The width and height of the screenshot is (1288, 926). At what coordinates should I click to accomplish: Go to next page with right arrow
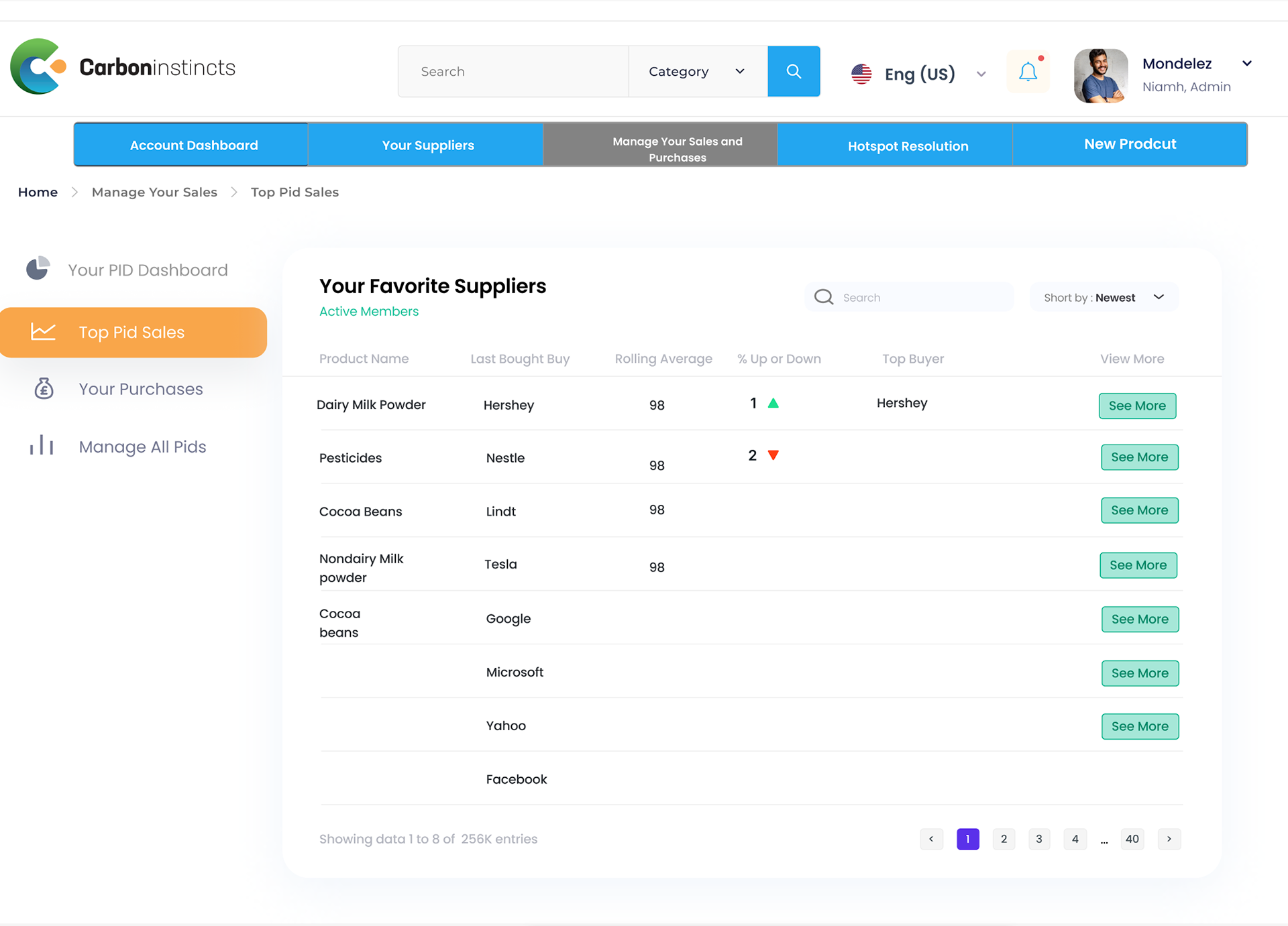1169,839
